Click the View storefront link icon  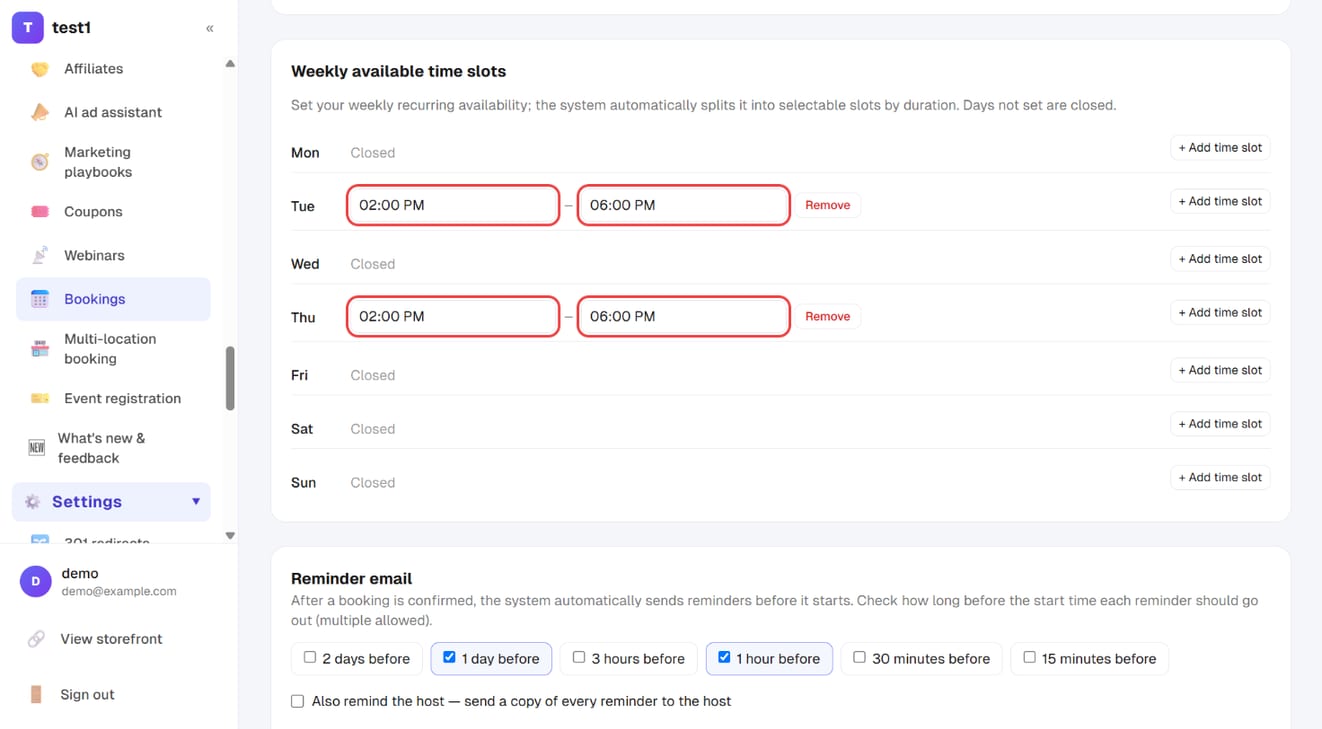tap(36, 639)
